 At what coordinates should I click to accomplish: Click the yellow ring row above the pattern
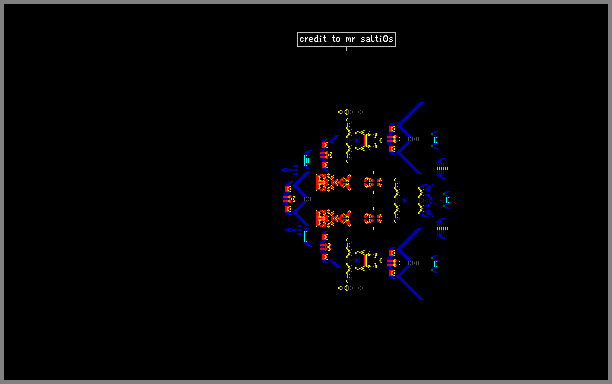pyautogui.click(x=350, y=112)
